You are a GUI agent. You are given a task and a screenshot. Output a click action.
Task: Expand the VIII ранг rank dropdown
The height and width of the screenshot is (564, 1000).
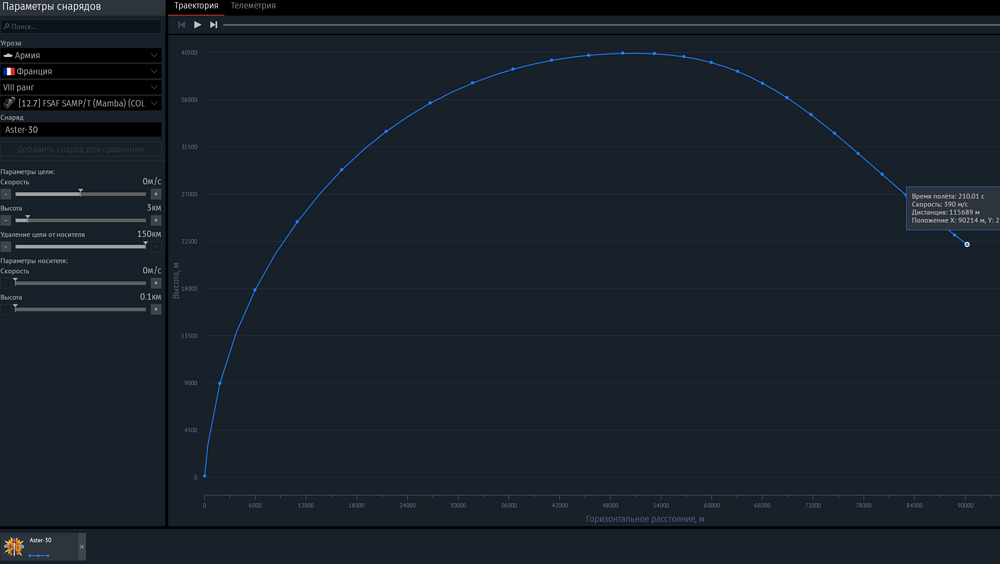81,87
